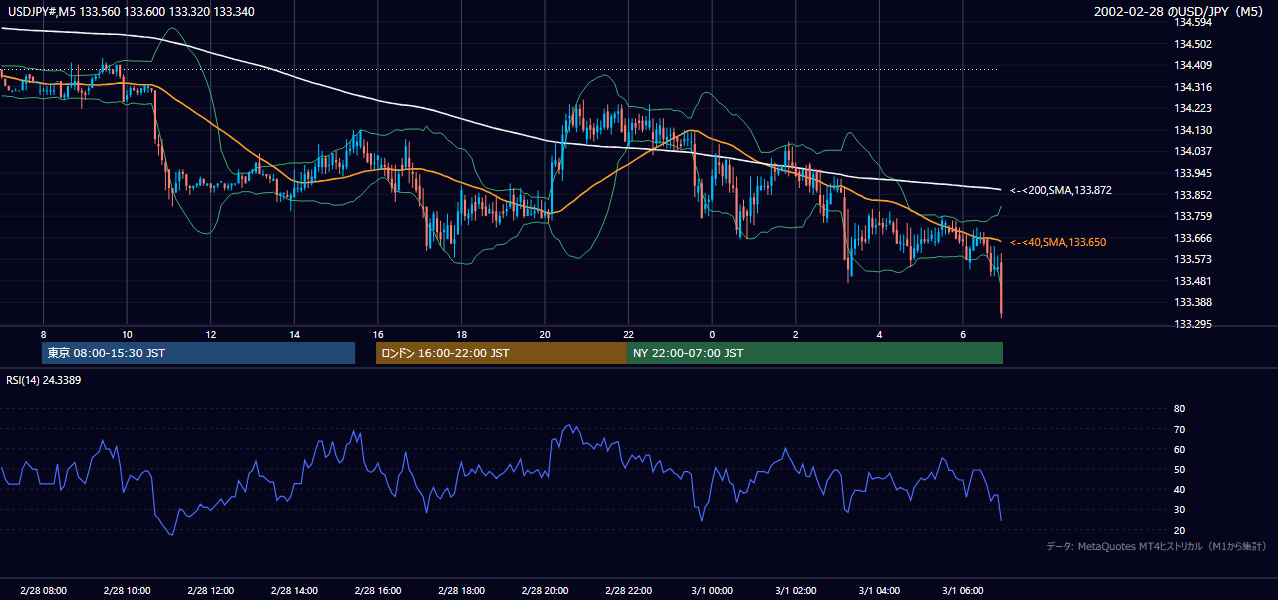Click the 3/1 06:00 date axis label
The width and height of the screenshot is (1278, 600).
tap(962, 591)
